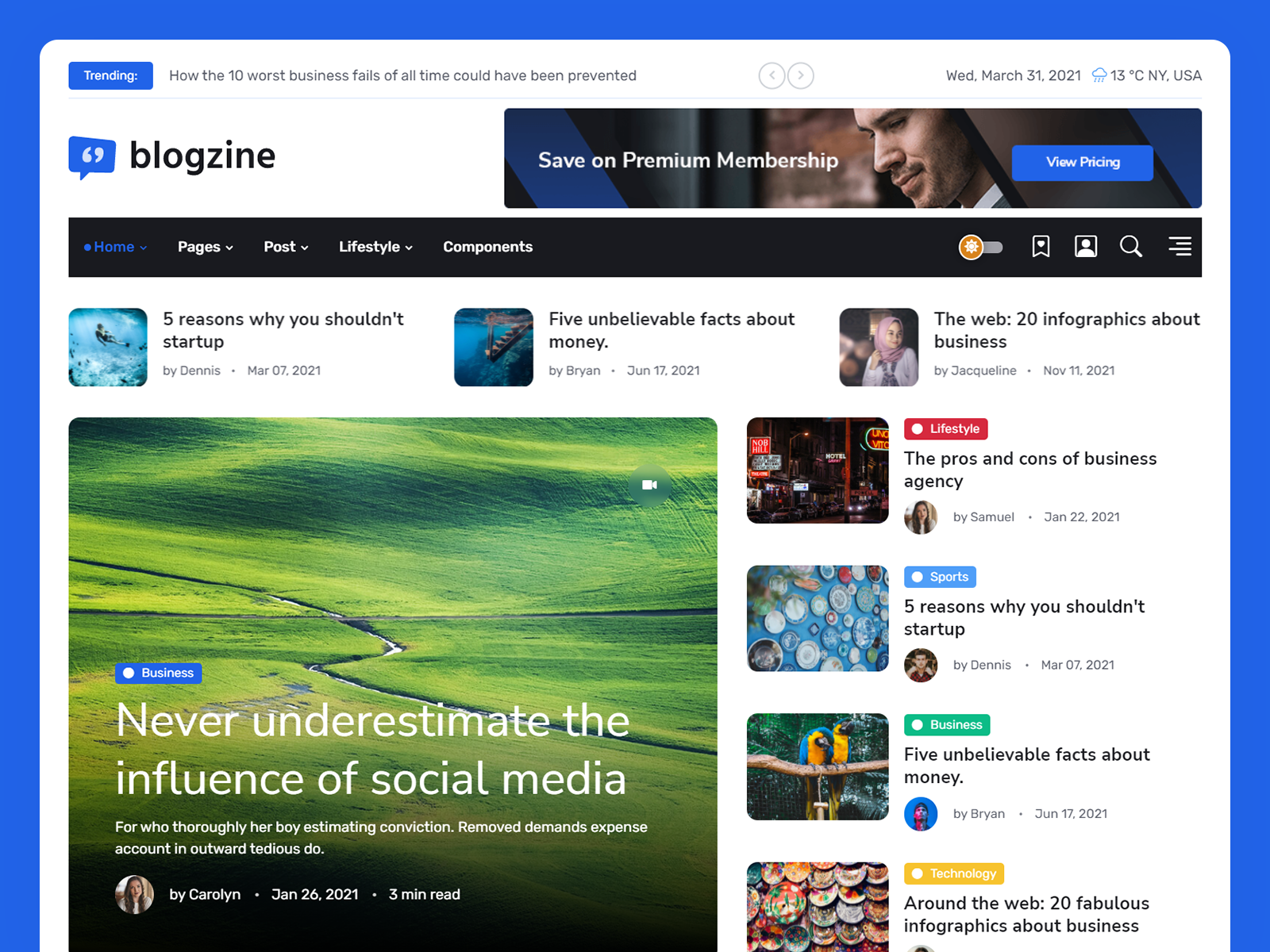1270x952 pixels.
Task: Open the parrots thumbnail image
Action: [818, 766]
